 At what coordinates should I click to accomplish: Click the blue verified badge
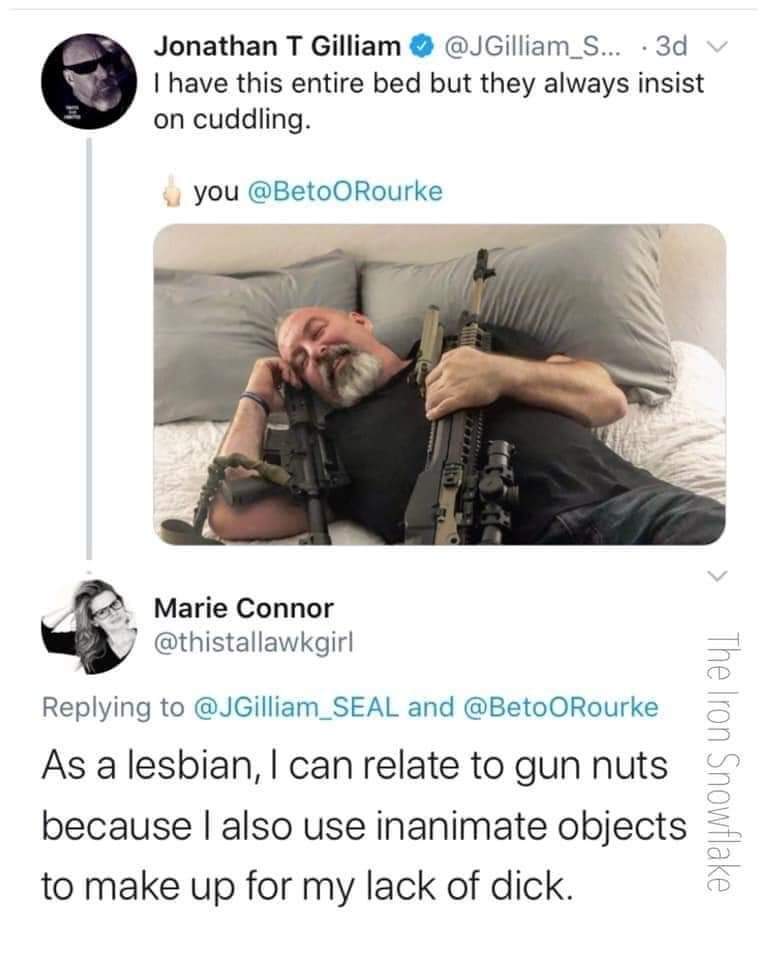tap(422, 47)
